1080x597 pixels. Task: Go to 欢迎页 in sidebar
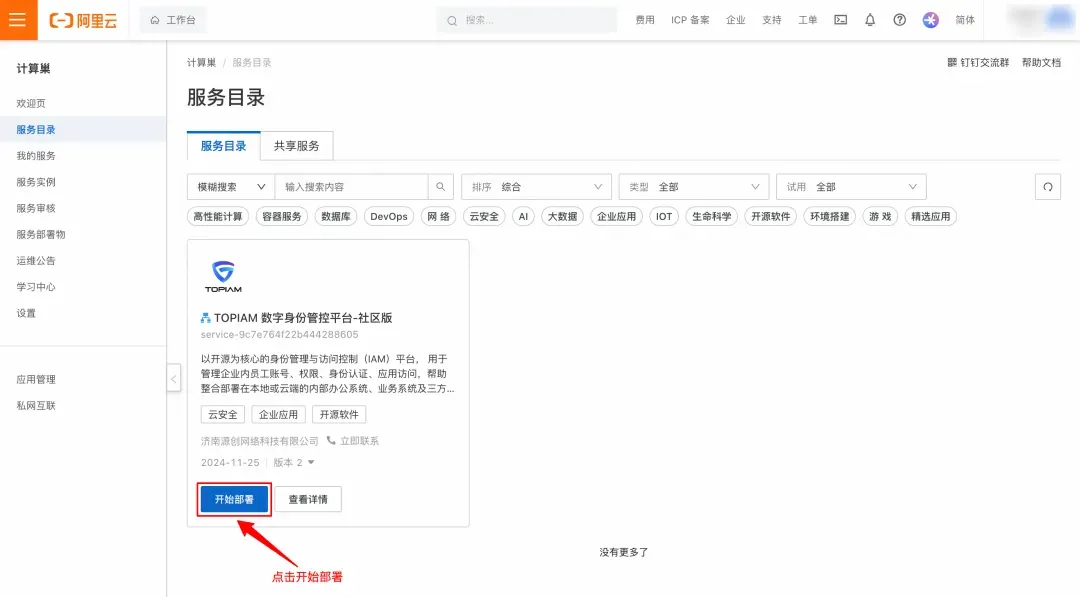click(x=31, y=103)
